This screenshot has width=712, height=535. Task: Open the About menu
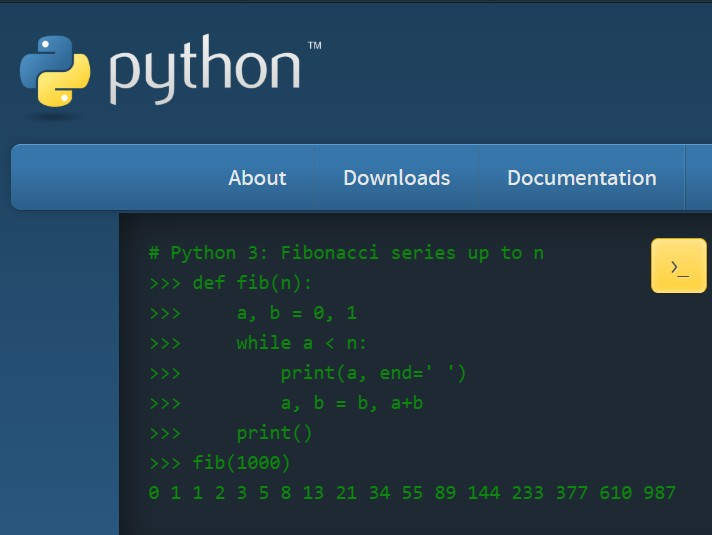[257, 178]
